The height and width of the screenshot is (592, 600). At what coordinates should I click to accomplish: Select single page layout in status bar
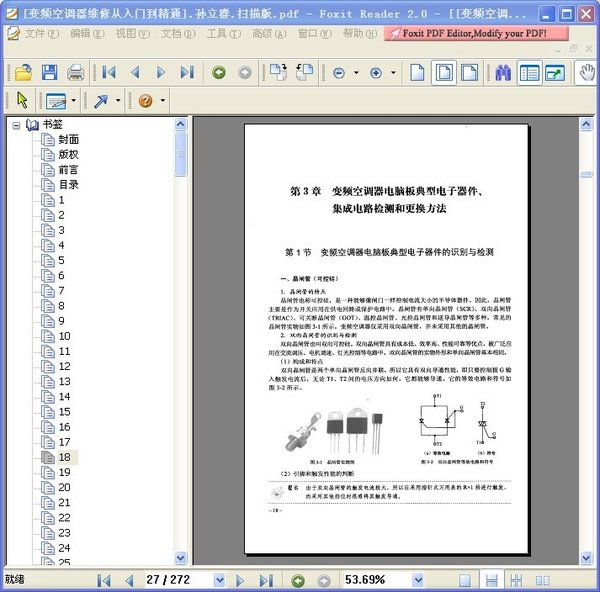[x=465, y=581]
